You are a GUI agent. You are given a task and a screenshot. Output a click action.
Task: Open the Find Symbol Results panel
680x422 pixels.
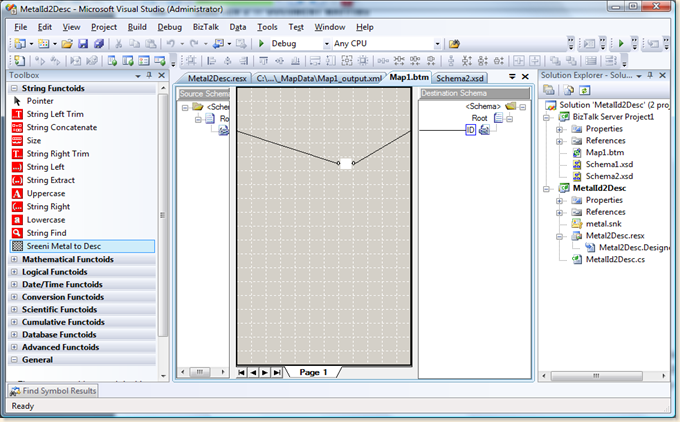53,390
